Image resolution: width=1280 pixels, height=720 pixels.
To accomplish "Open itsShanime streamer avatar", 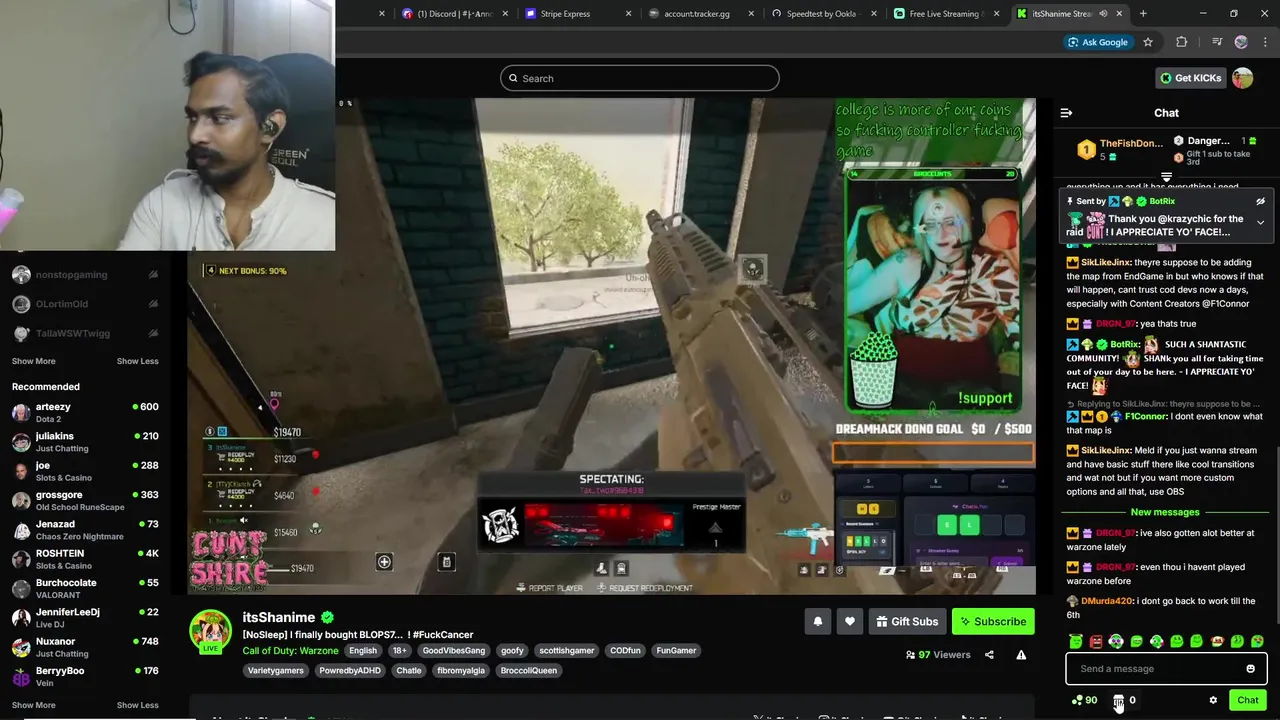I will 211,631.
